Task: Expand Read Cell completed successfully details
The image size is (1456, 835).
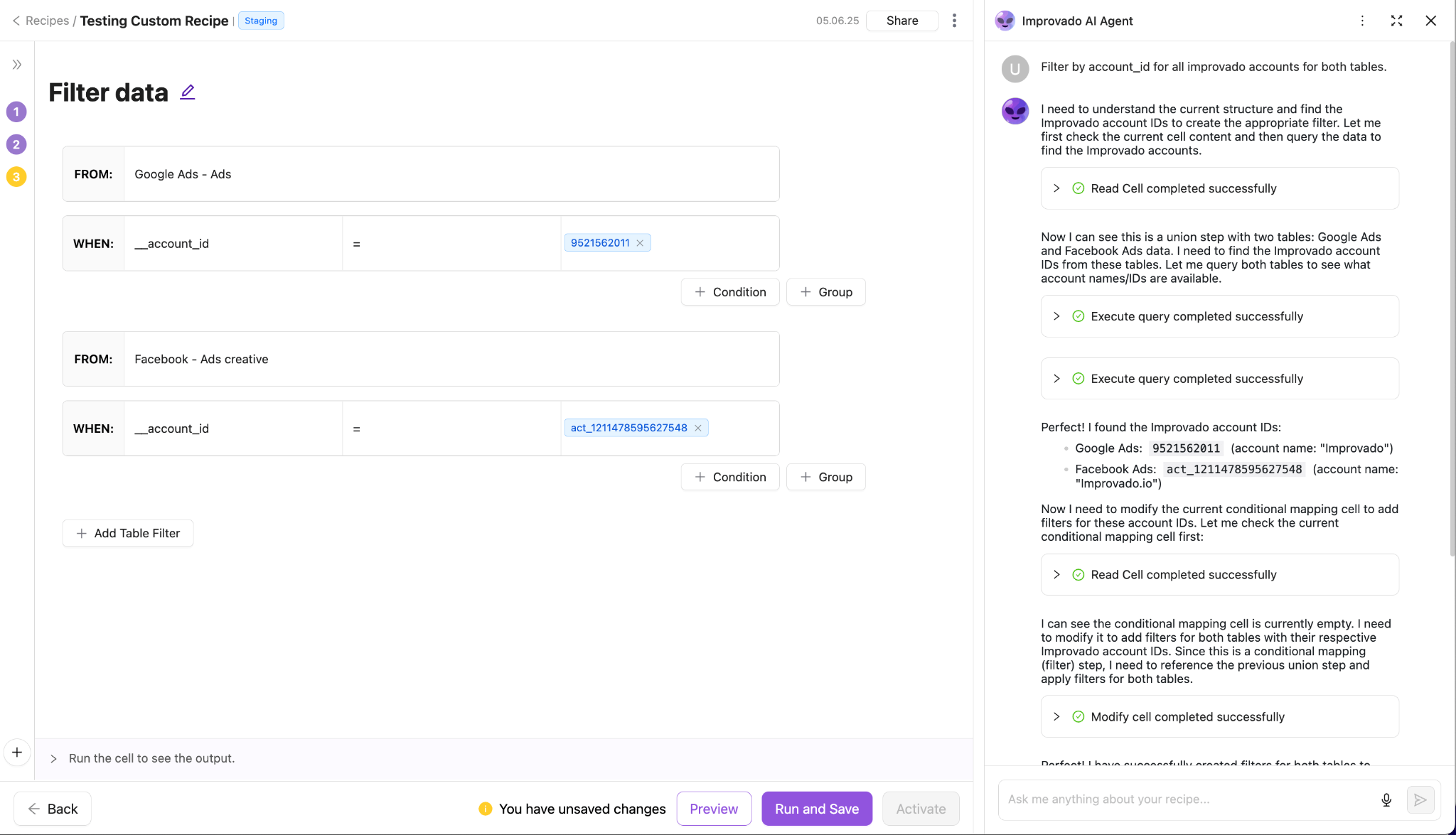Action: point(1057,188)
